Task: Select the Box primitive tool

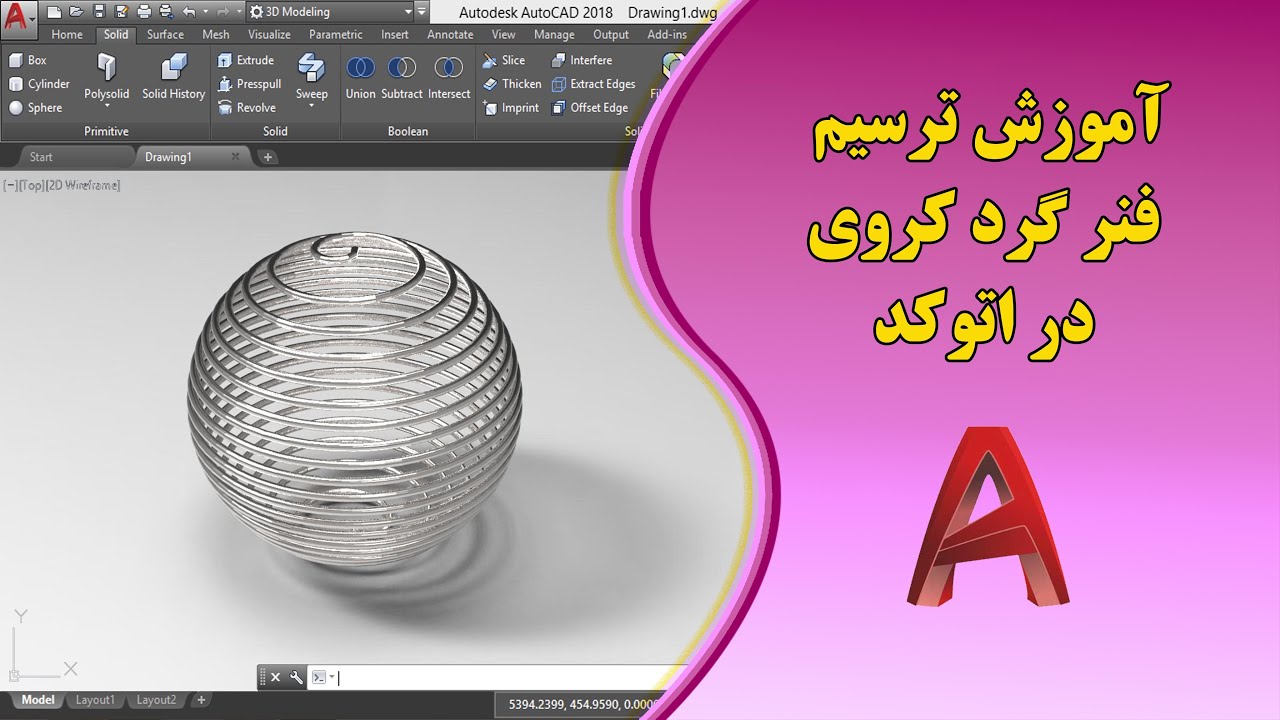Action: 28,60
